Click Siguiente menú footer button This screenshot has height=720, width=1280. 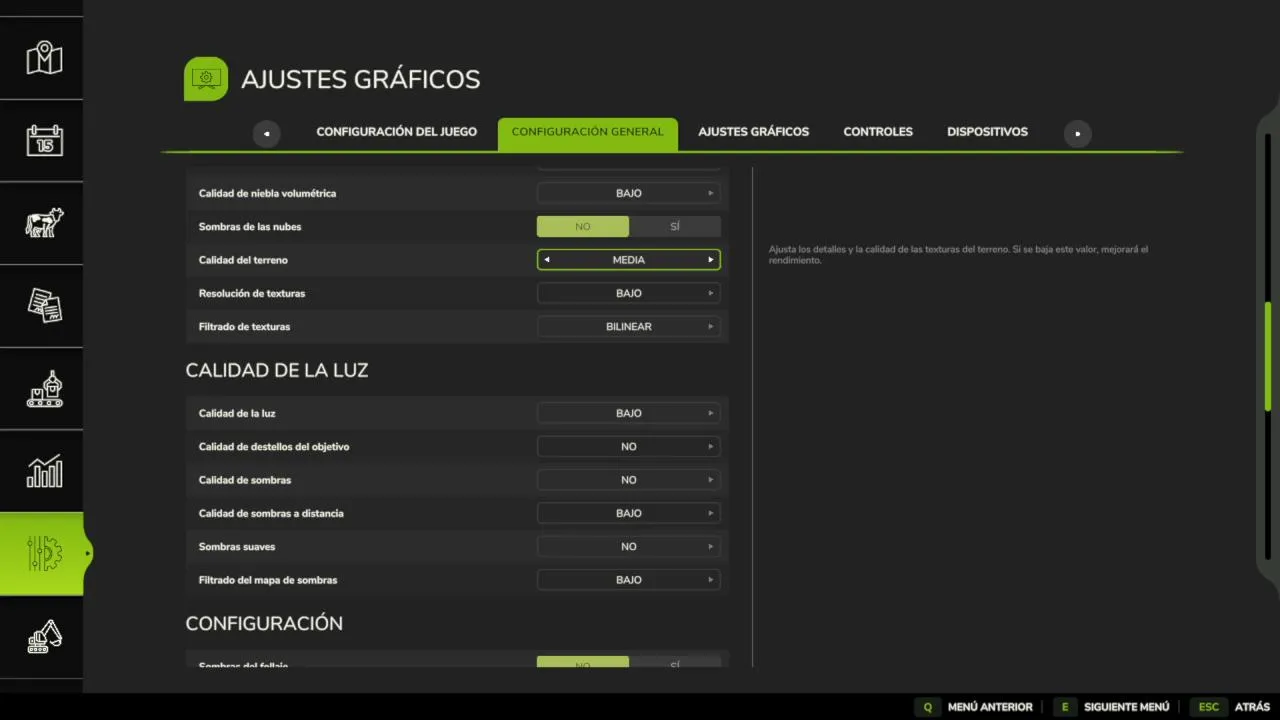point(1126,707)
